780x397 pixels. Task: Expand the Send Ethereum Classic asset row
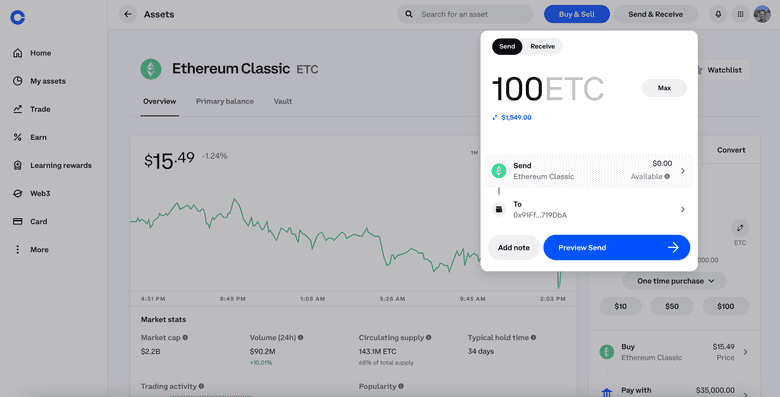point(589,171)
